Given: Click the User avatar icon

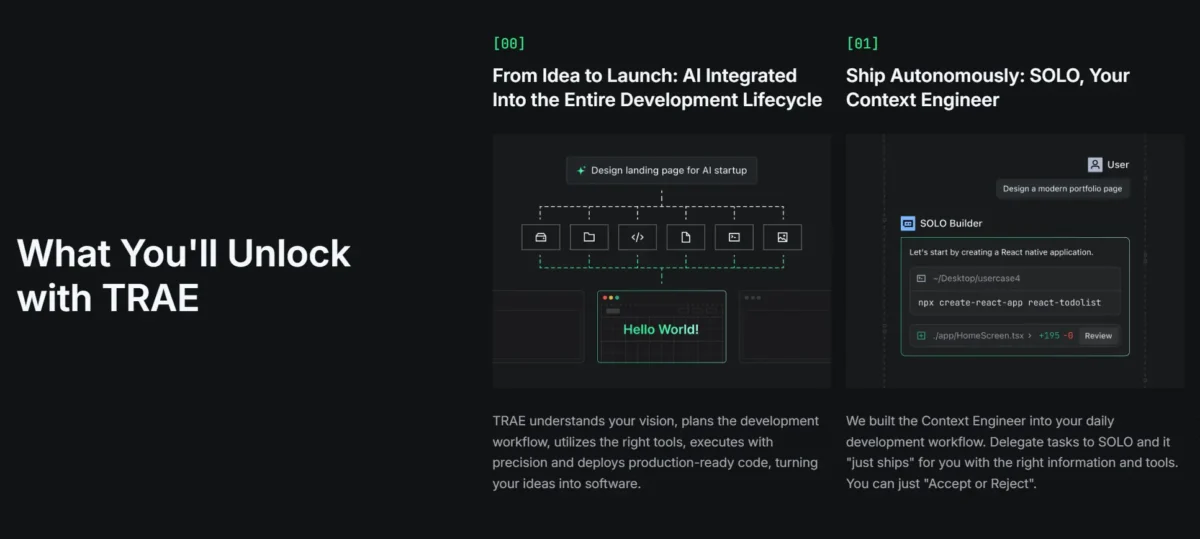Looking at the screenshot, I should 1095,164.
